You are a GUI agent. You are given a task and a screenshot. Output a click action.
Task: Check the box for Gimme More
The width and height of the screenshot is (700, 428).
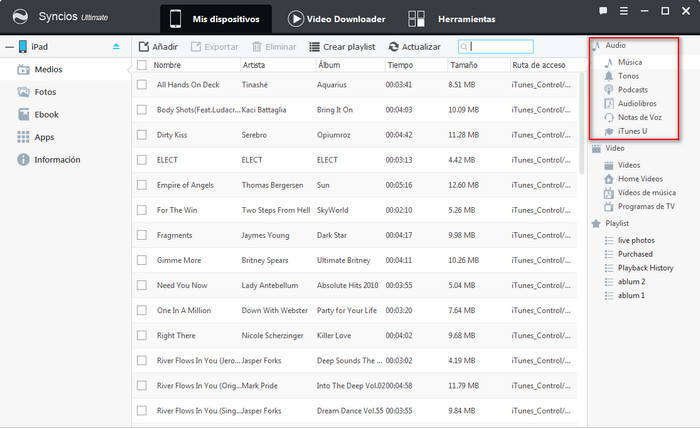142,260
